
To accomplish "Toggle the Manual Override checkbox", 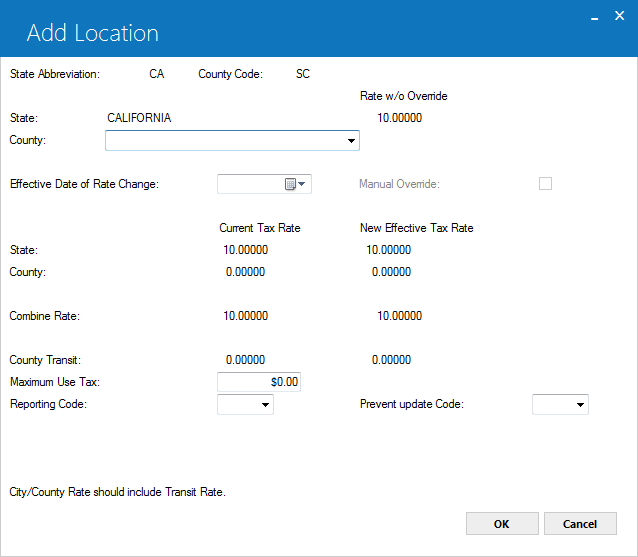I will click(545, 183).
